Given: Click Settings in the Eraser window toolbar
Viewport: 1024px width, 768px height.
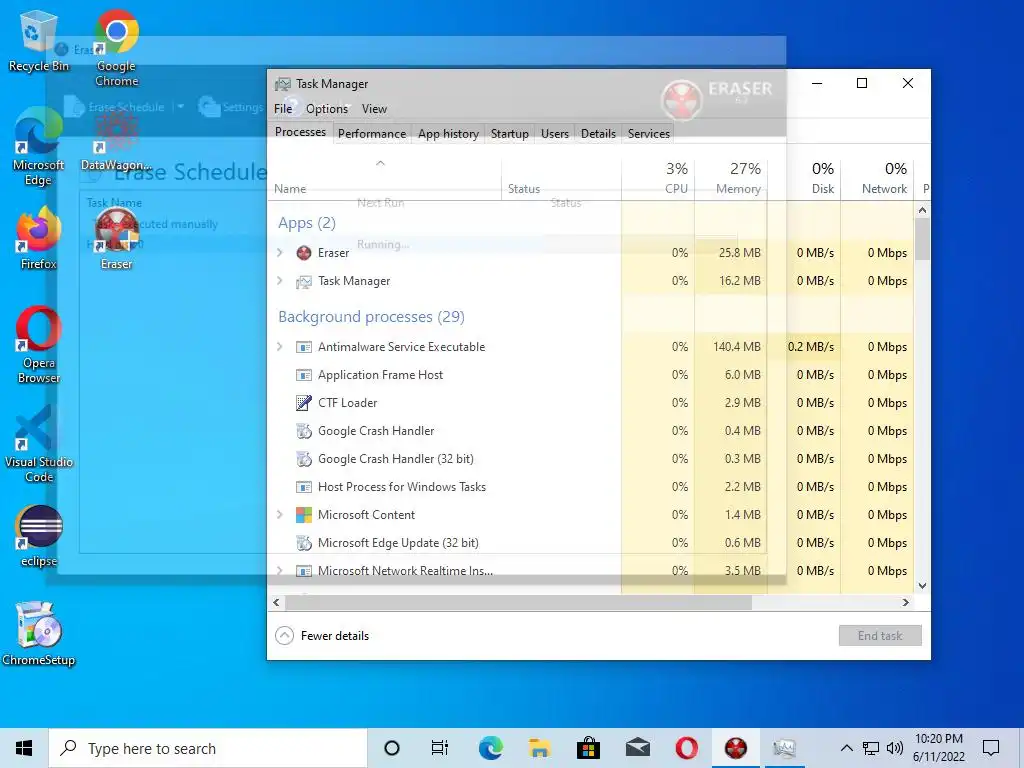Looking at the screenshot, I should point(232,106).
